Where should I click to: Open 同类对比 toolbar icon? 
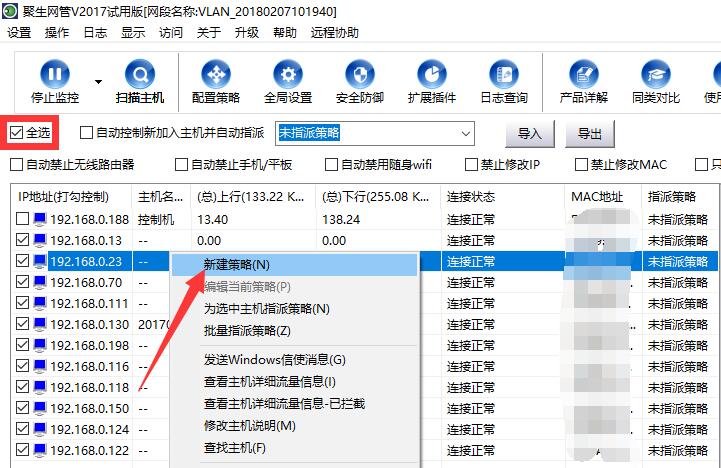[656, 74]
